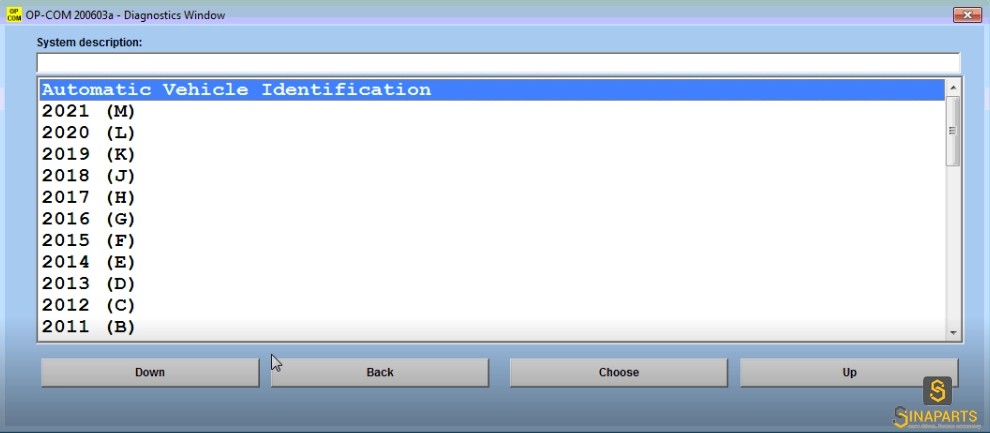Select the 2016 (G) entry
The width and height of the screenshot is (990, 433).
click(492, 219)
